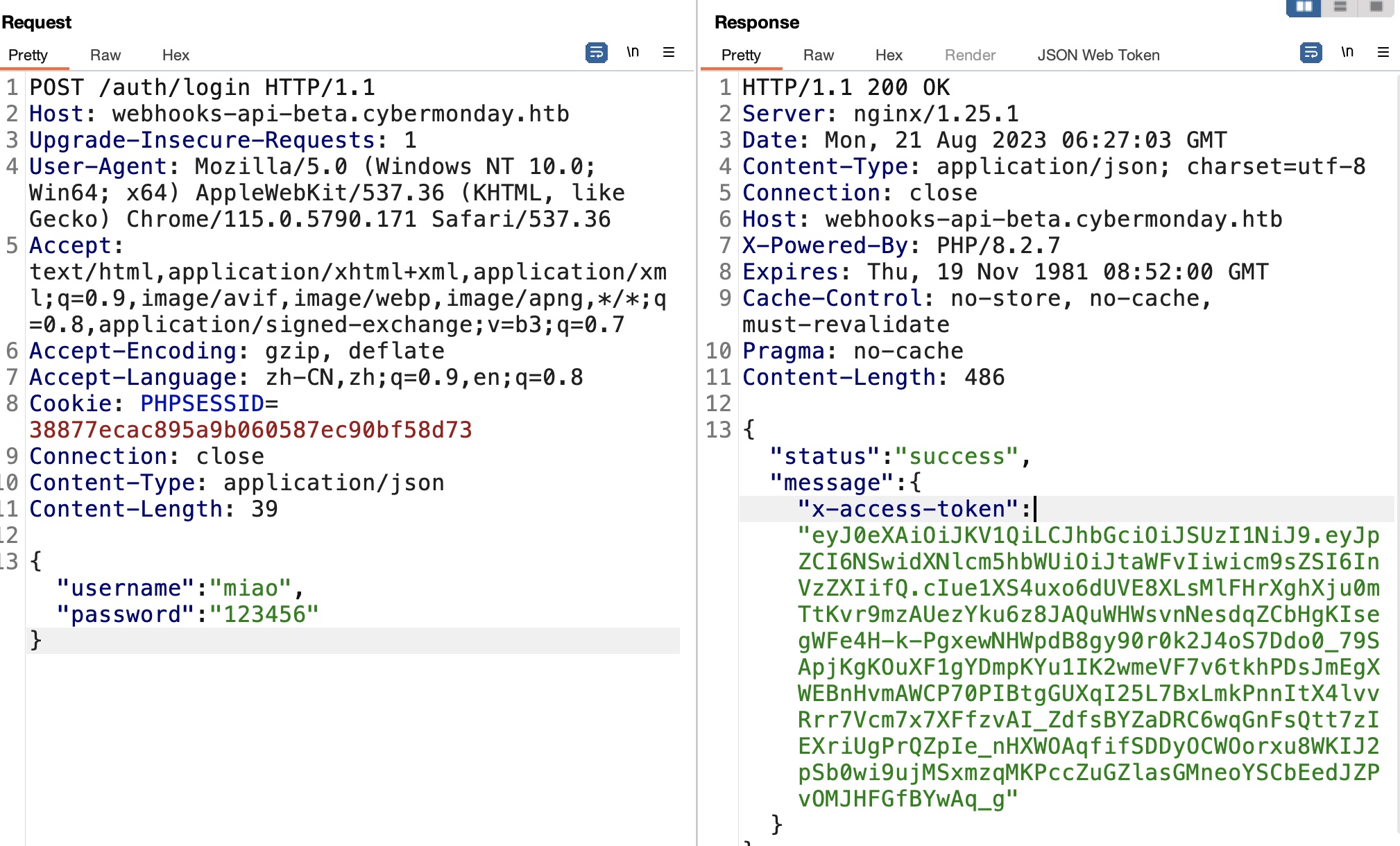
Task: Open Response panel hamburger options menu
Action: [x=1383, y=53]
